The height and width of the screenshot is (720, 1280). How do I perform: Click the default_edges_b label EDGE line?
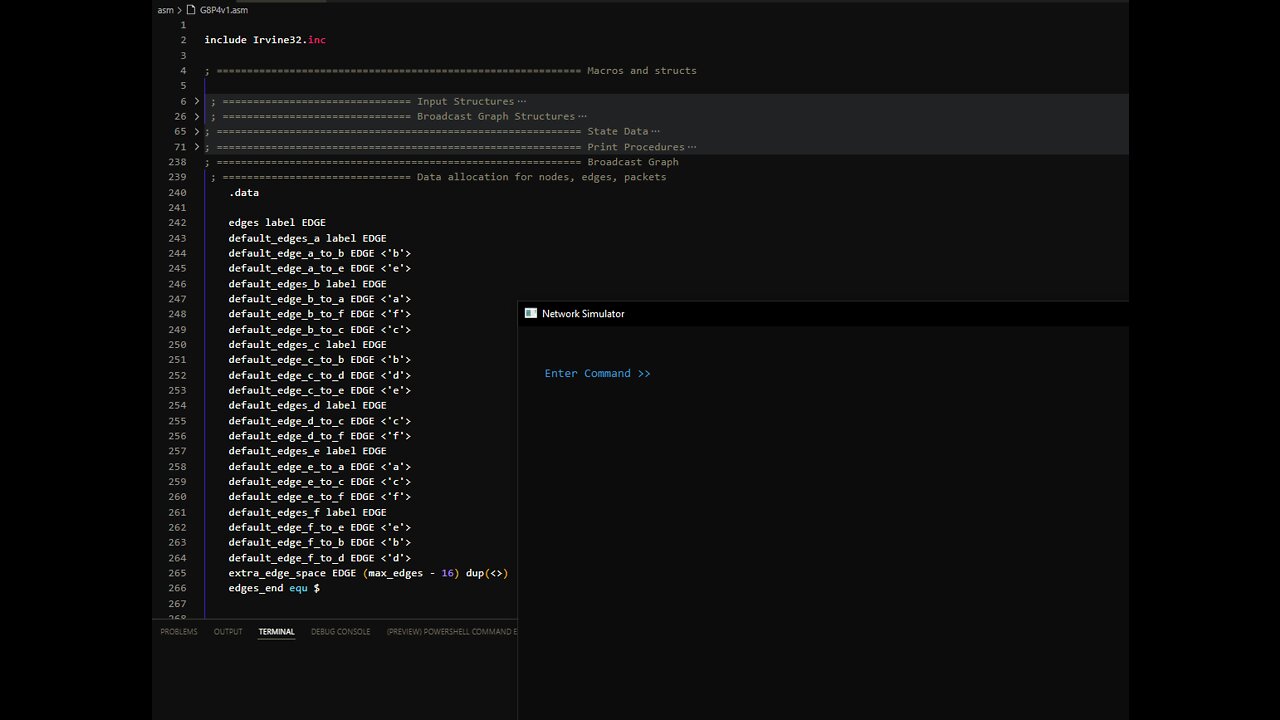click(307, 284)
